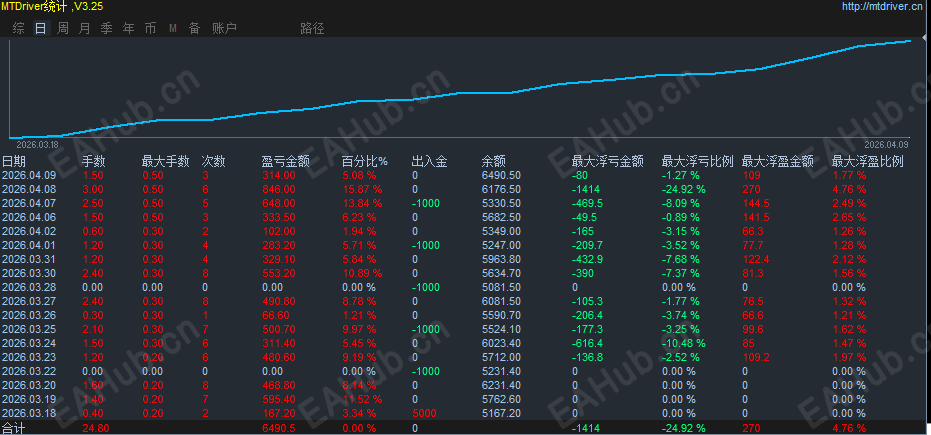Image resolution: width=931 pixels, height=435 pixels.
Task: Click the 合计 total row label
Action: click(14, 427)
